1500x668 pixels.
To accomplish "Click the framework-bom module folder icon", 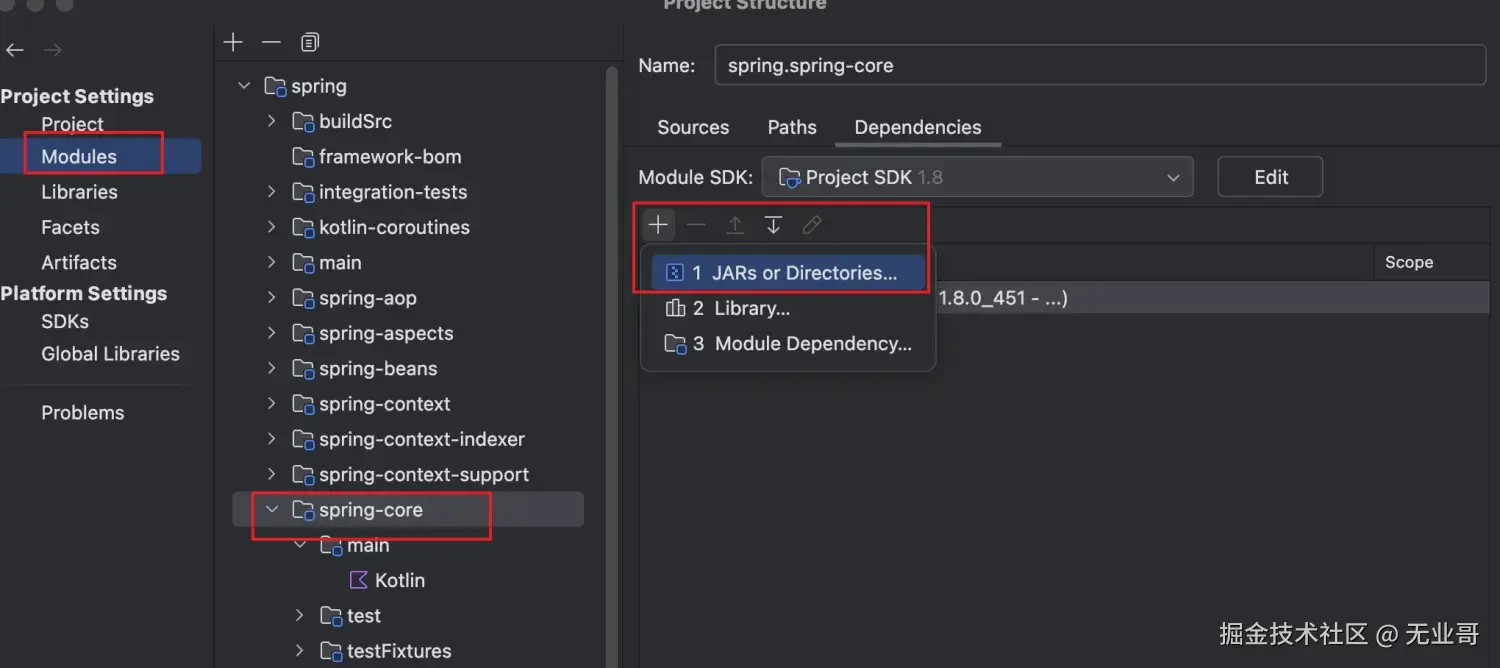I will 303,157.
